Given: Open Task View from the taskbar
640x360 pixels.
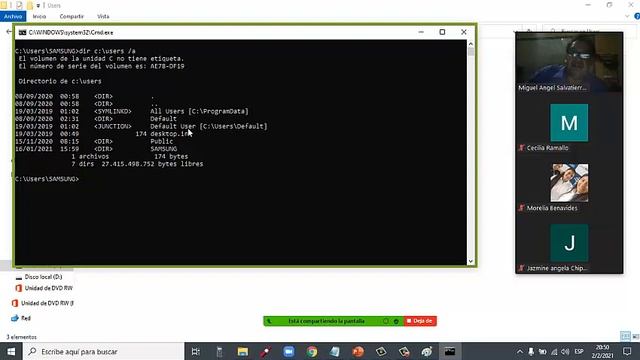Looking at the screenshot, I should (x=196, y=351).
